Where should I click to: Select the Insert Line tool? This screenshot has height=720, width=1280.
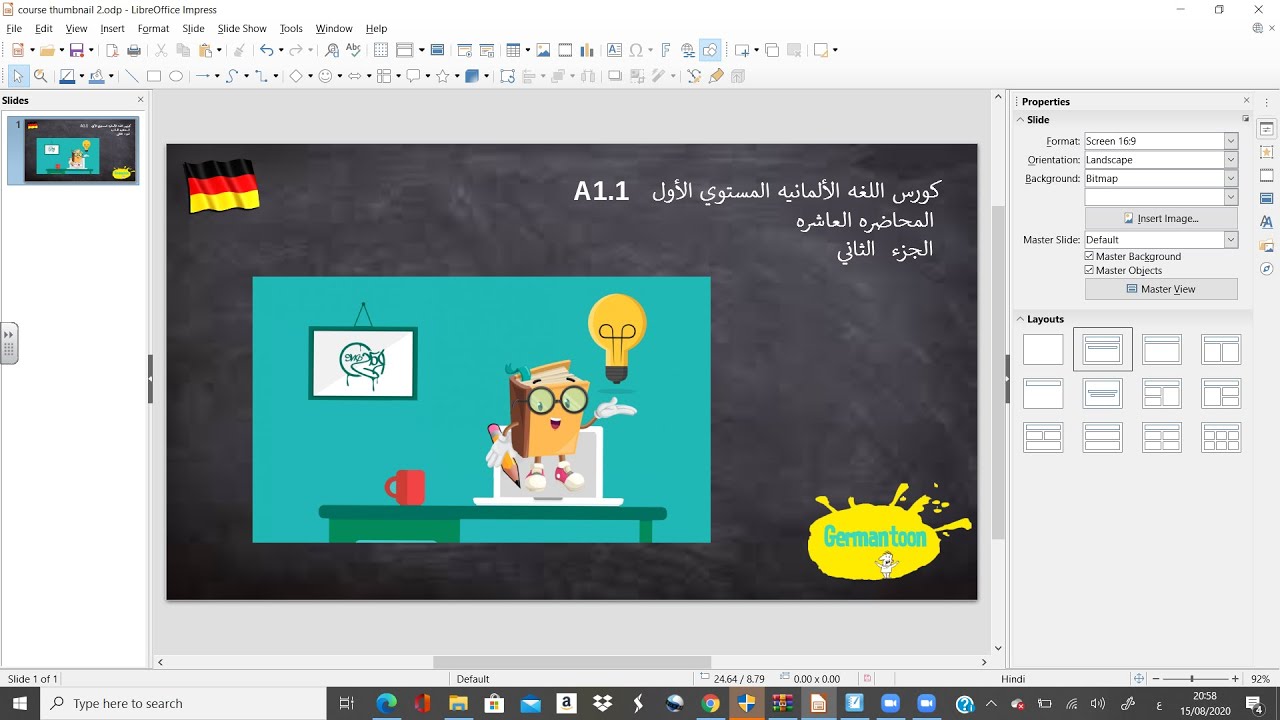[x=131, y=76]
